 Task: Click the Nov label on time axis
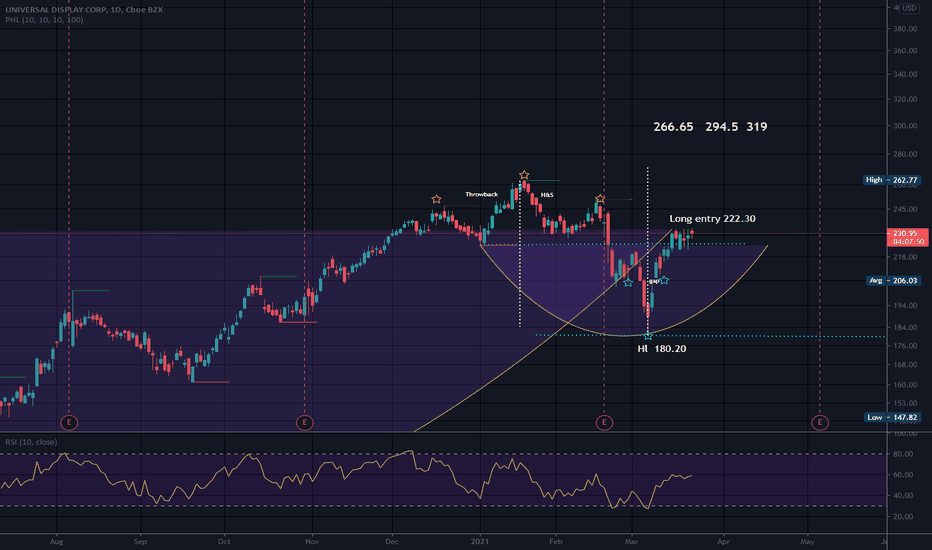pos(311,542)
